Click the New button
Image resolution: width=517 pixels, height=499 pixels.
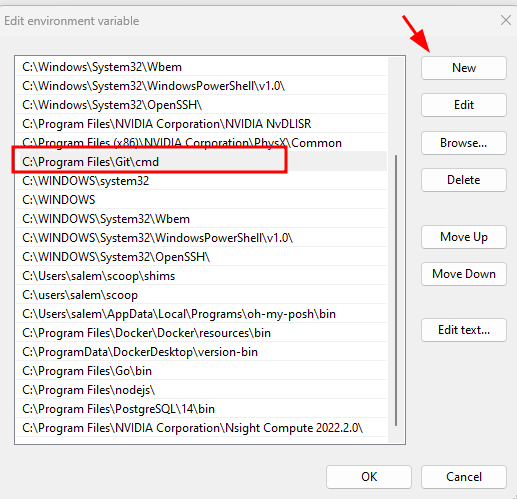(464, 68)
